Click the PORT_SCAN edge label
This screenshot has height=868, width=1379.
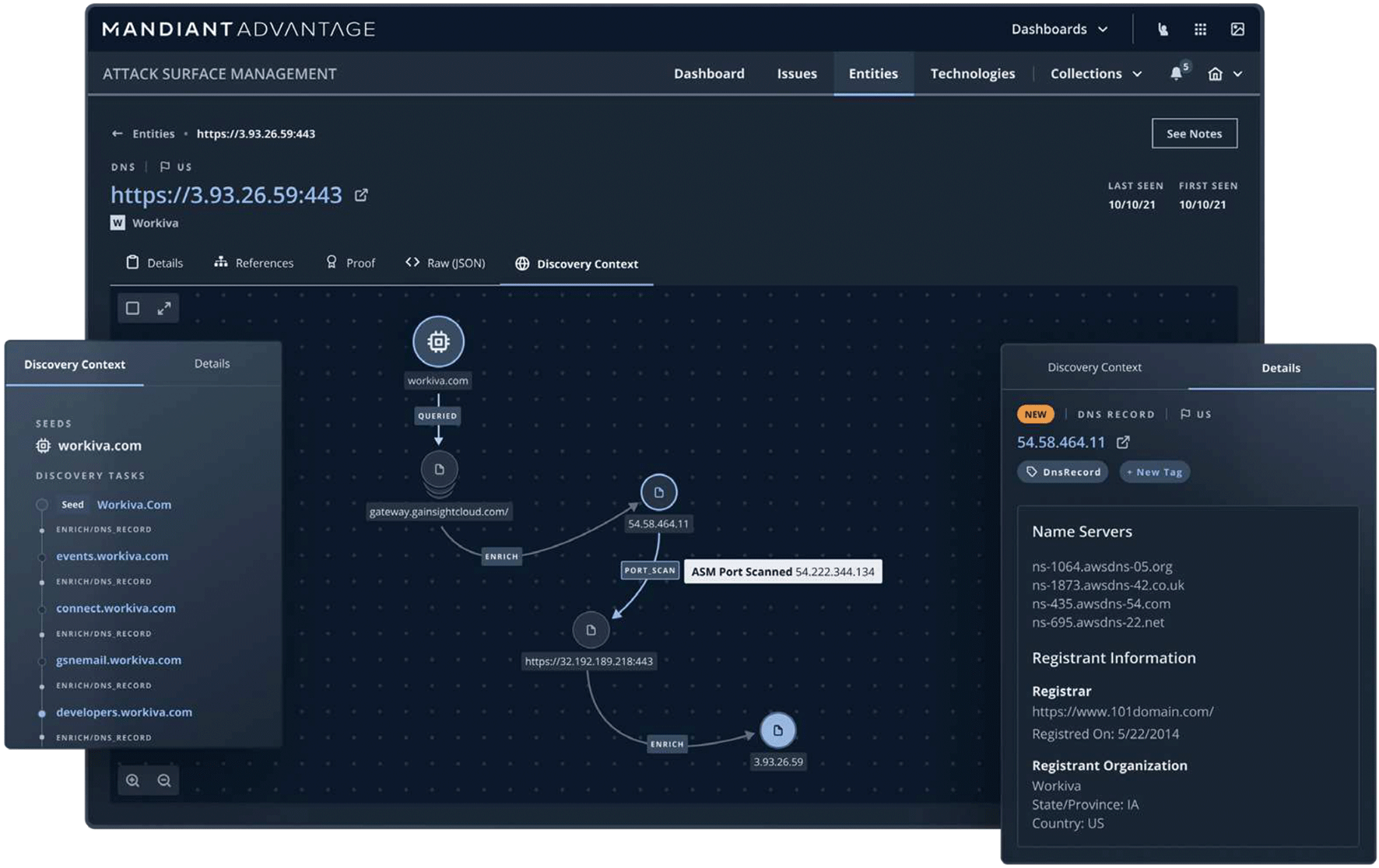click(x=650, y=570)
